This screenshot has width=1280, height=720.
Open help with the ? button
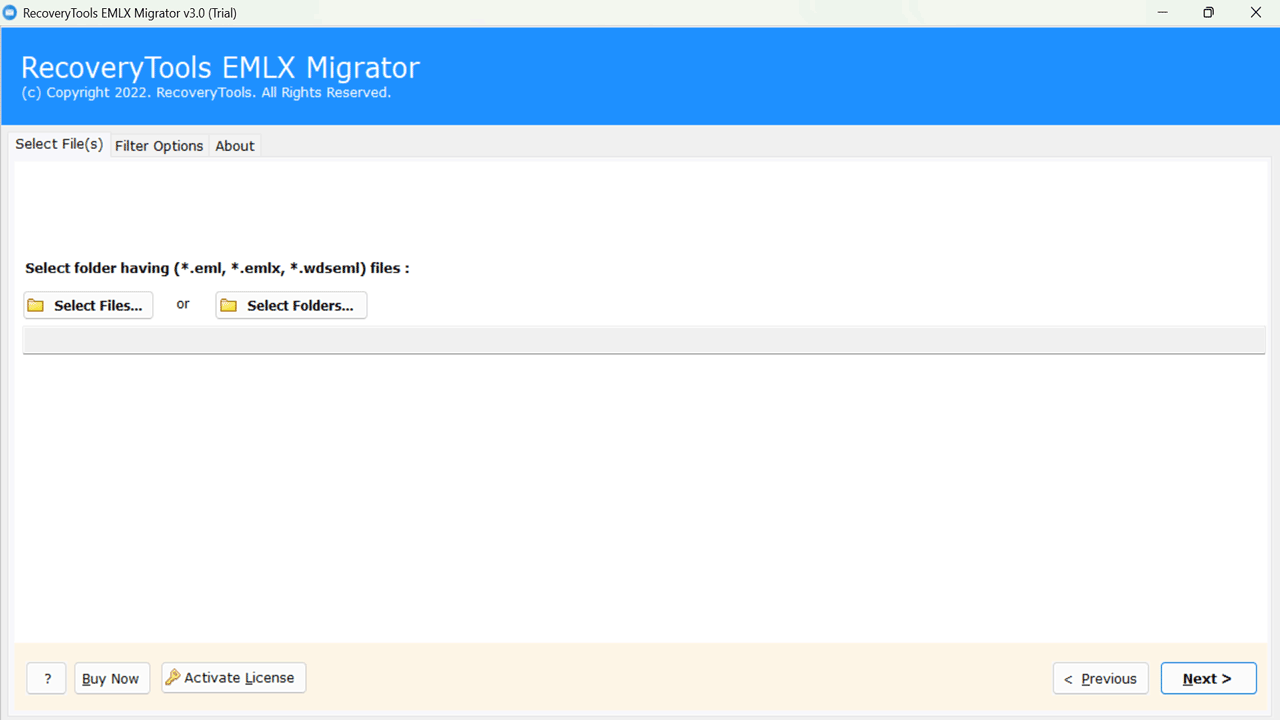47,678
